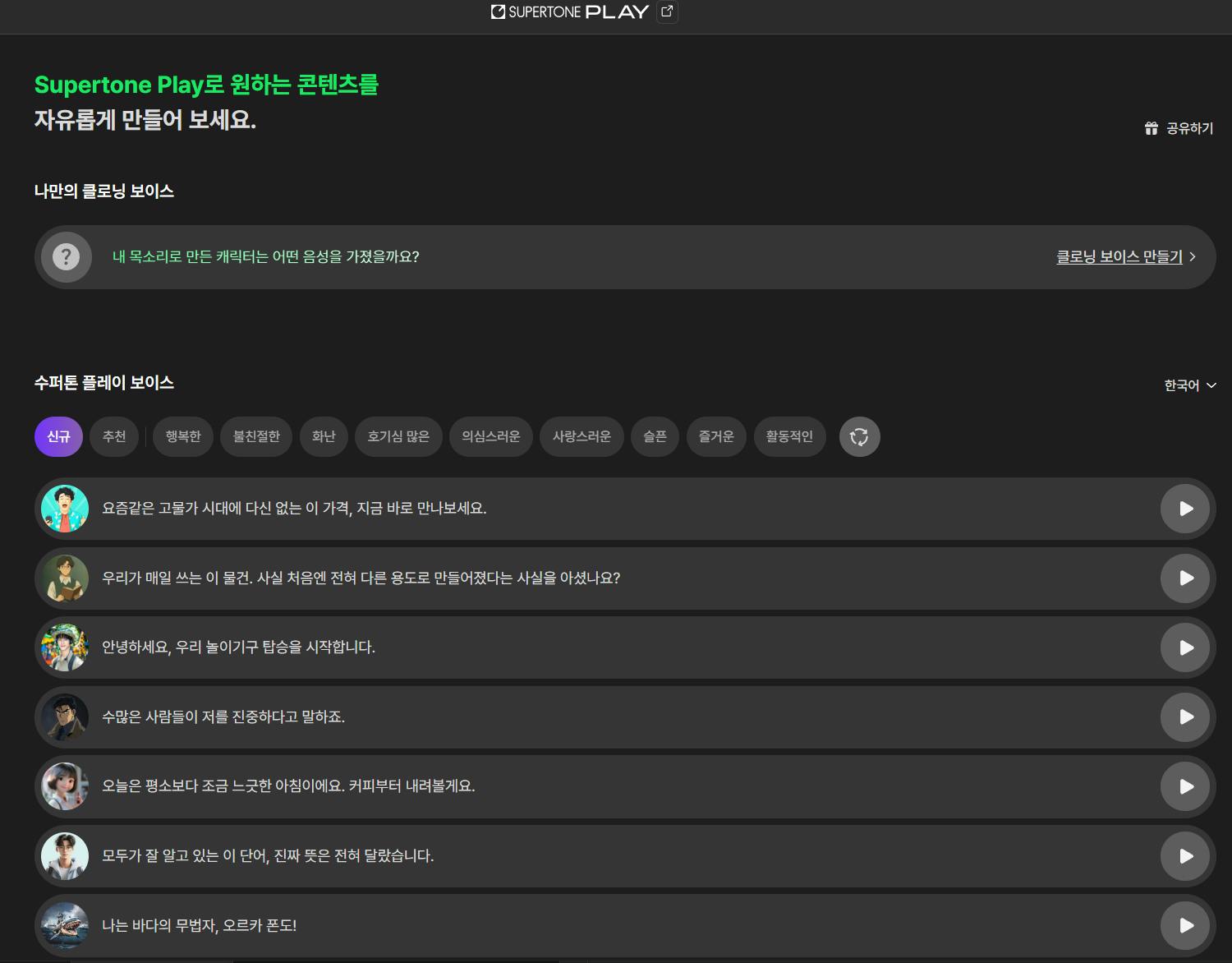Open 클로닝 보이스 만들기 link
This screenshot has width=1232, height=963.
(x=1119, y=257)
